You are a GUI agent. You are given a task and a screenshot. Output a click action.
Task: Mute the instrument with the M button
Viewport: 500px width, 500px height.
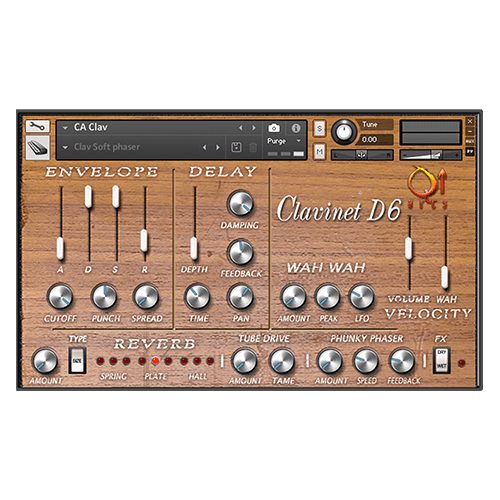[319, 152]
